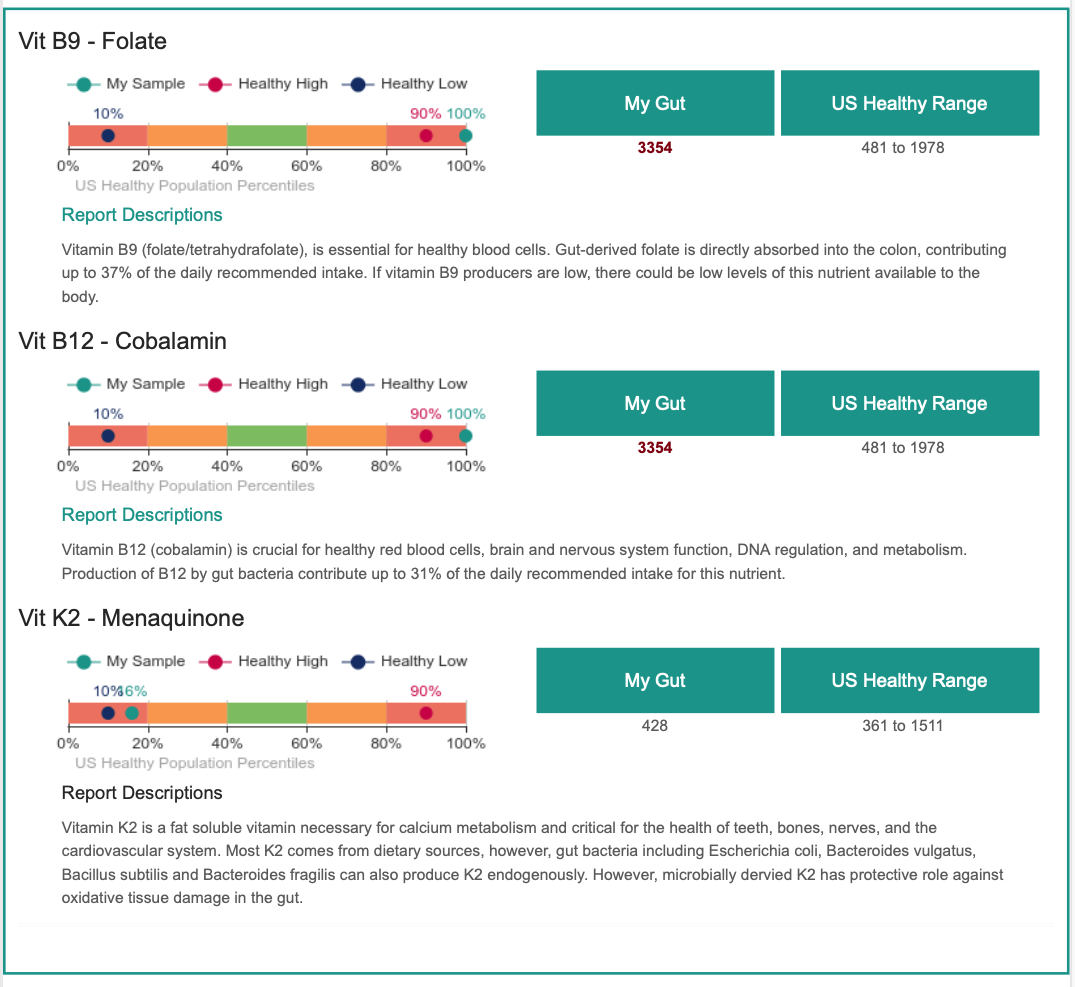
Task: Click the 16% teal sample dot in Menaquinone chart
Action: [x=132, y=714]
